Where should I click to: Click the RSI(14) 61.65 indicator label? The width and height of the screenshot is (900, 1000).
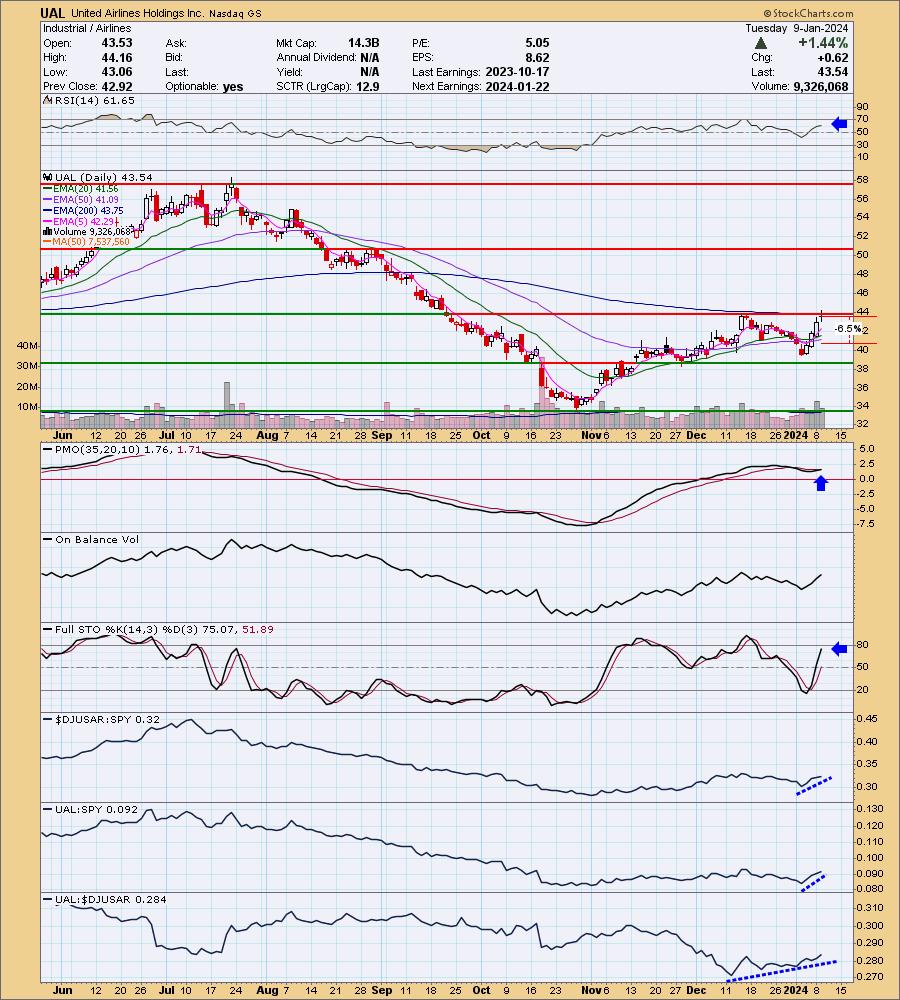pos(93,100)
